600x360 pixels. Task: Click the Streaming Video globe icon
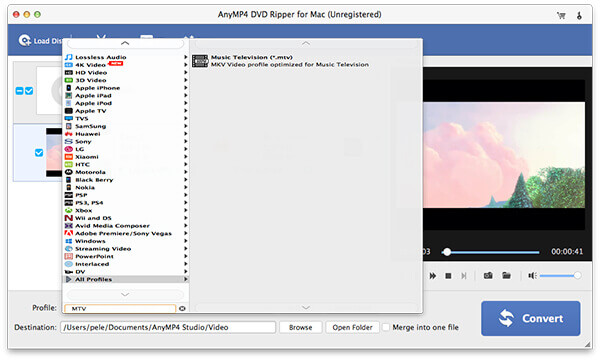pyautogui.click(x=68, y=248)
